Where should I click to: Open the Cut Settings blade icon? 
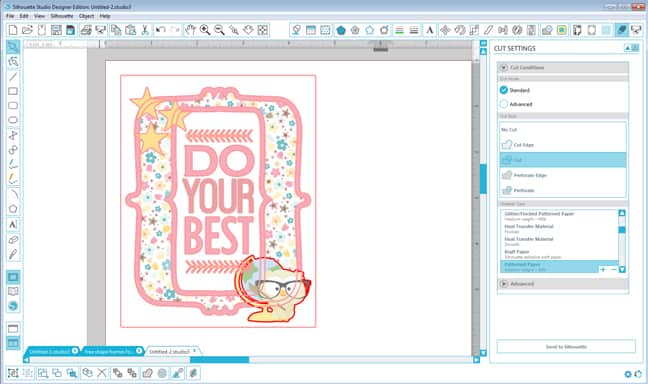click(621, 30)
